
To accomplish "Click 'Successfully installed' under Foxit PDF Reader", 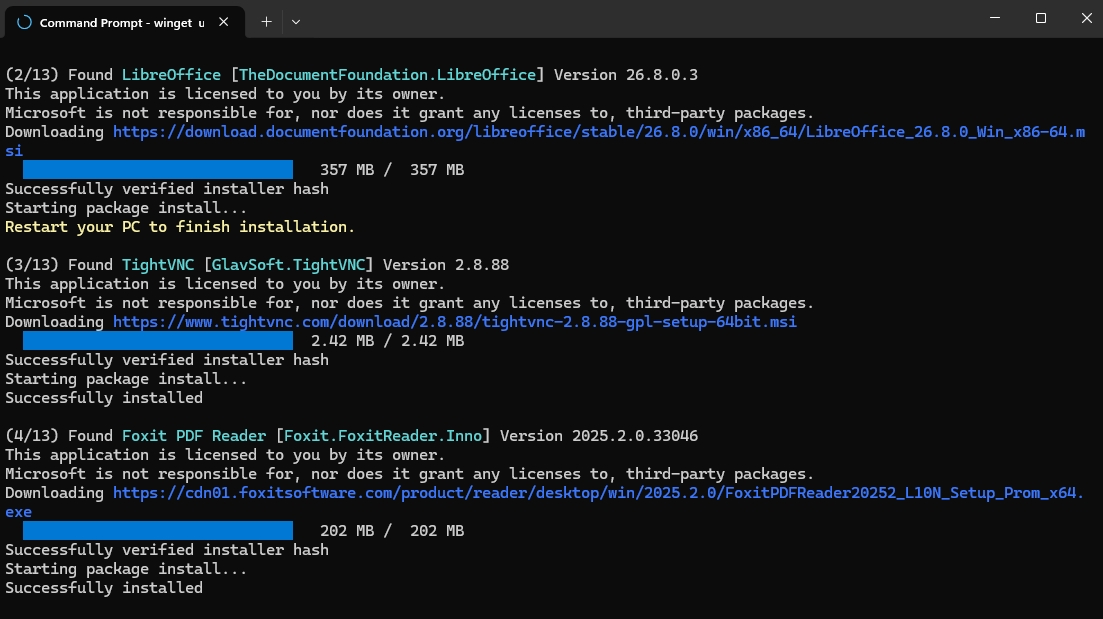I will 104,588.
